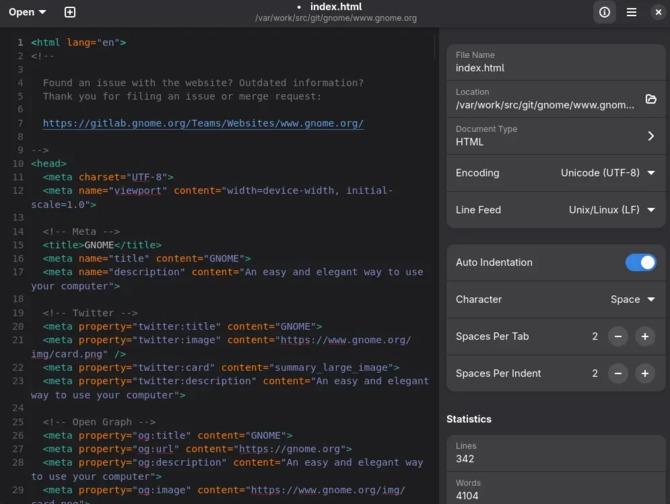Screen dimensions: 670x504
Task: Toggle the Auto Indentation switch
Action: point(640,262)
